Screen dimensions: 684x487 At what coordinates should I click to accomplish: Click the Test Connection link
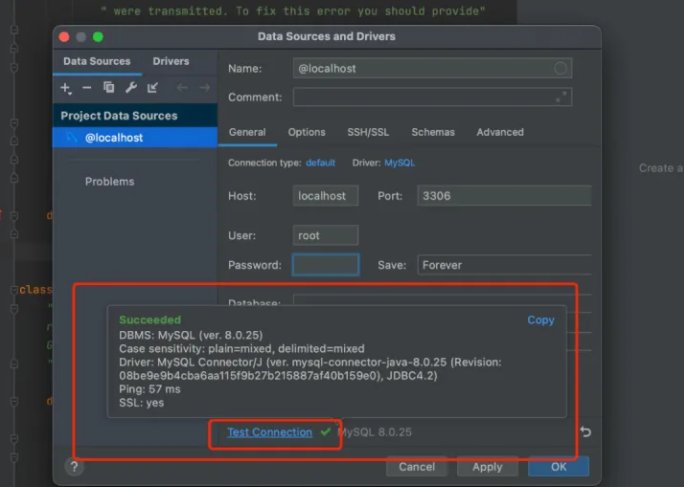[x=270, y=432]
